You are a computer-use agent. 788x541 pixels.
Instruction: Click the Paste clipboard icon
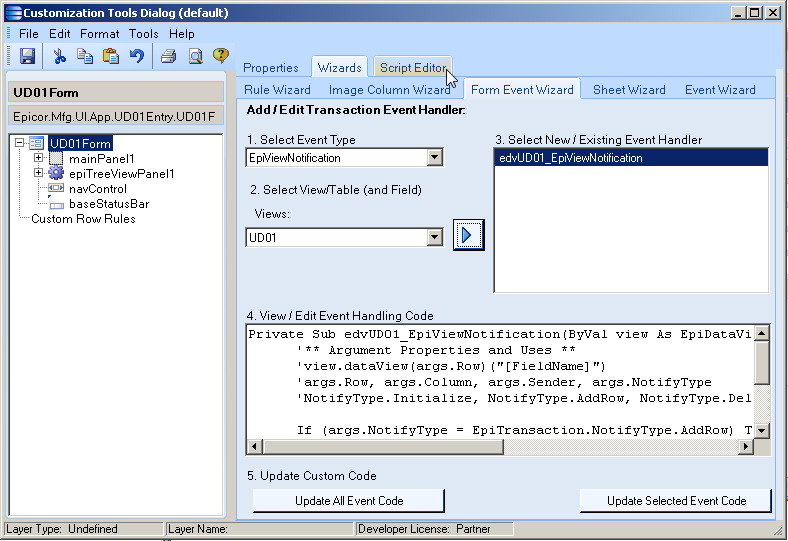point(111,56)
